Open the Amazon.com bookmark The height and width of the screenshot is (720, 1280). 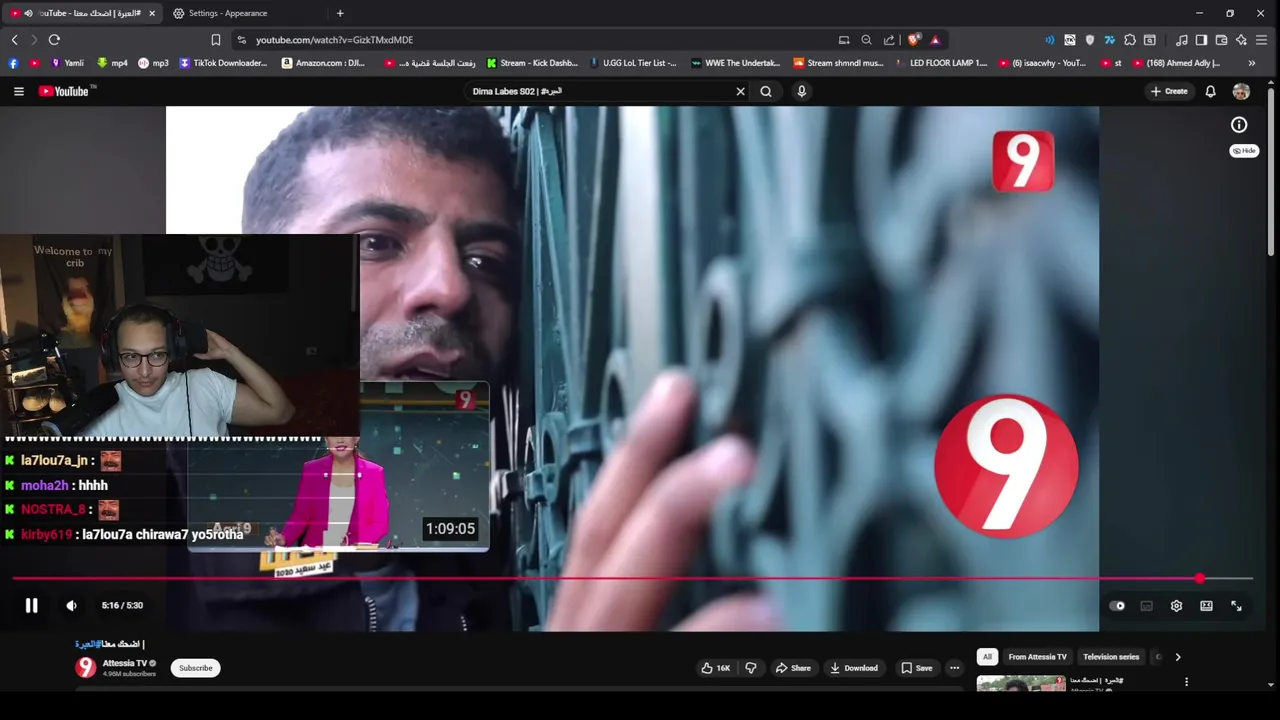tap(323, 63)
